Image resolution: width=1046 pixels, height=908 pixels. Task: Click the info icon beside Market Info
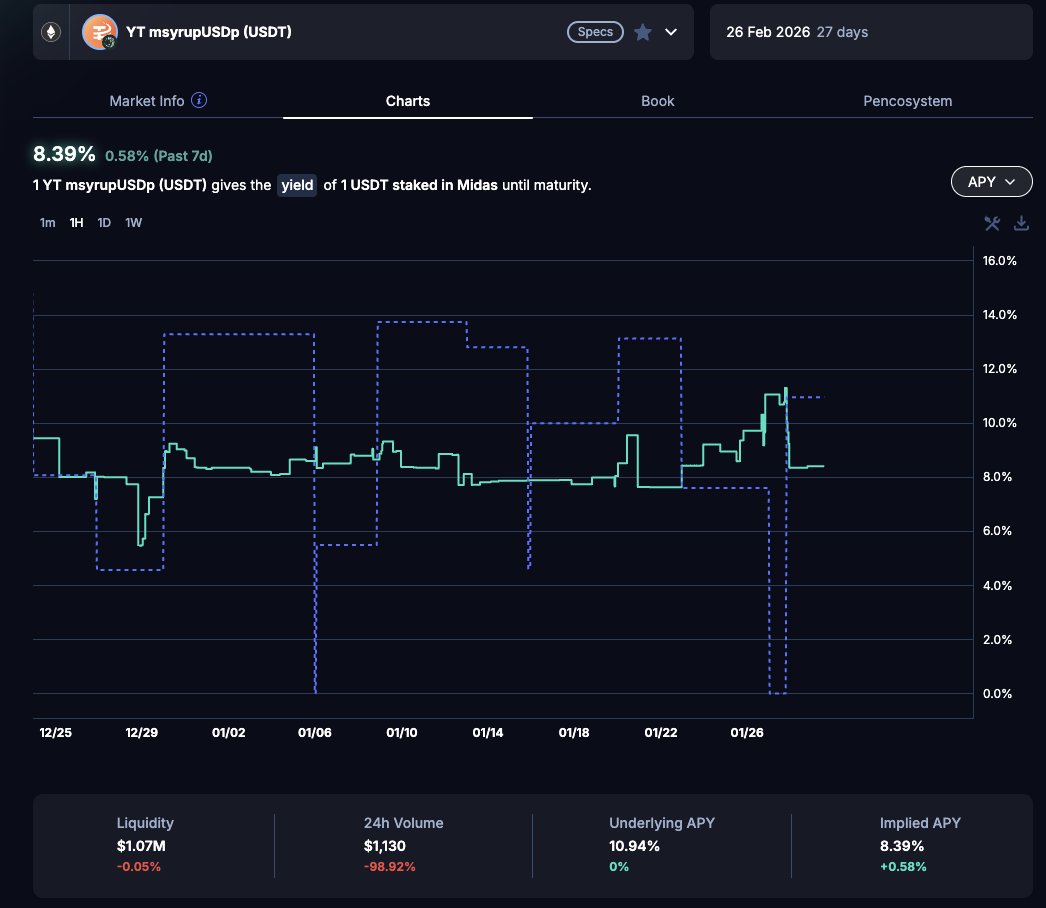[x=199, y=101]
